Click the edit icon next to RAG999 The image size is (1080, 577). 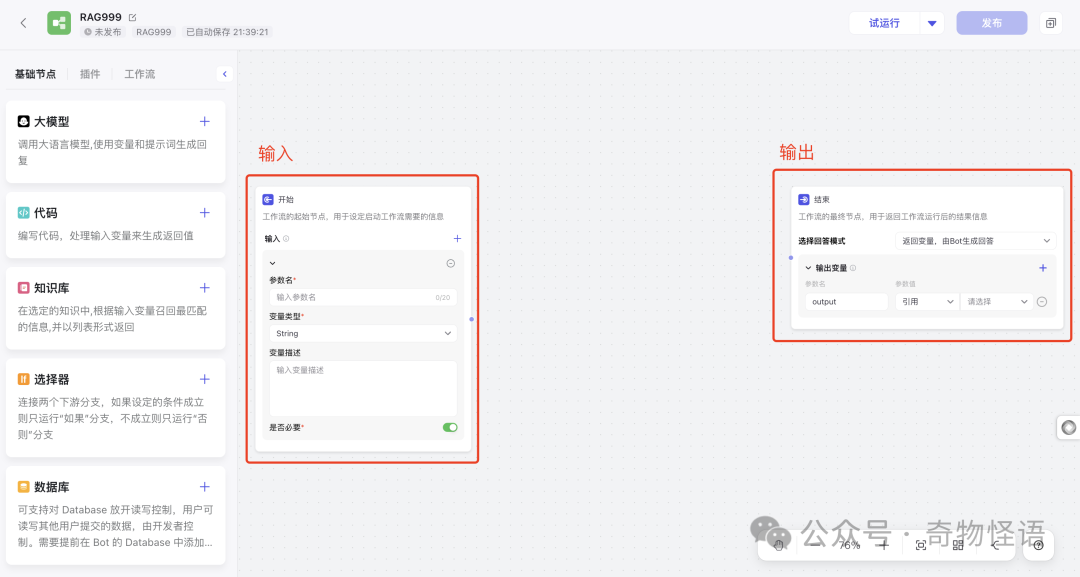tap(132, 17)
